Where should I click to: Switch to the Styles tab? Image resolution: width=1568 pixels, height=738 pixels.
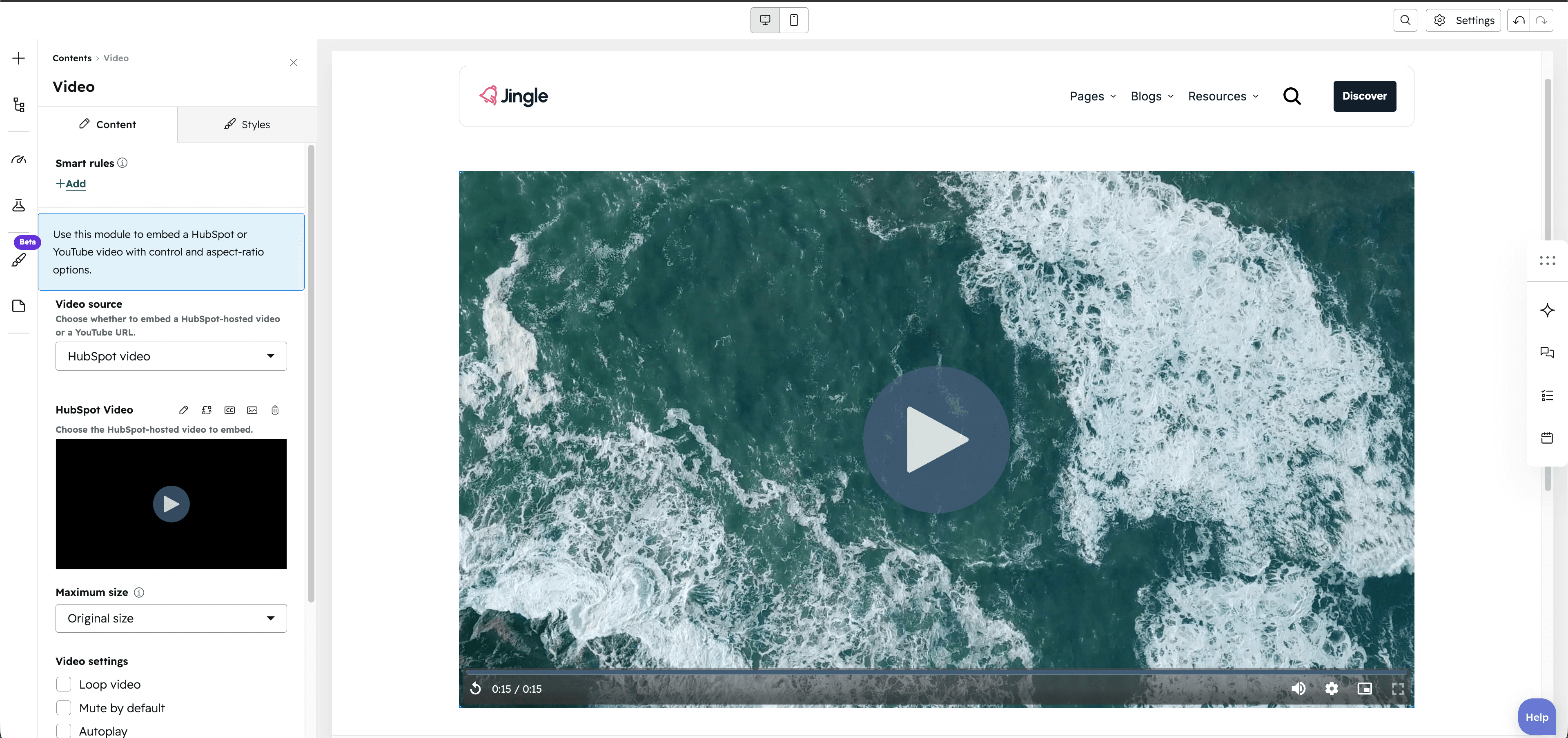tap(247, 124)
